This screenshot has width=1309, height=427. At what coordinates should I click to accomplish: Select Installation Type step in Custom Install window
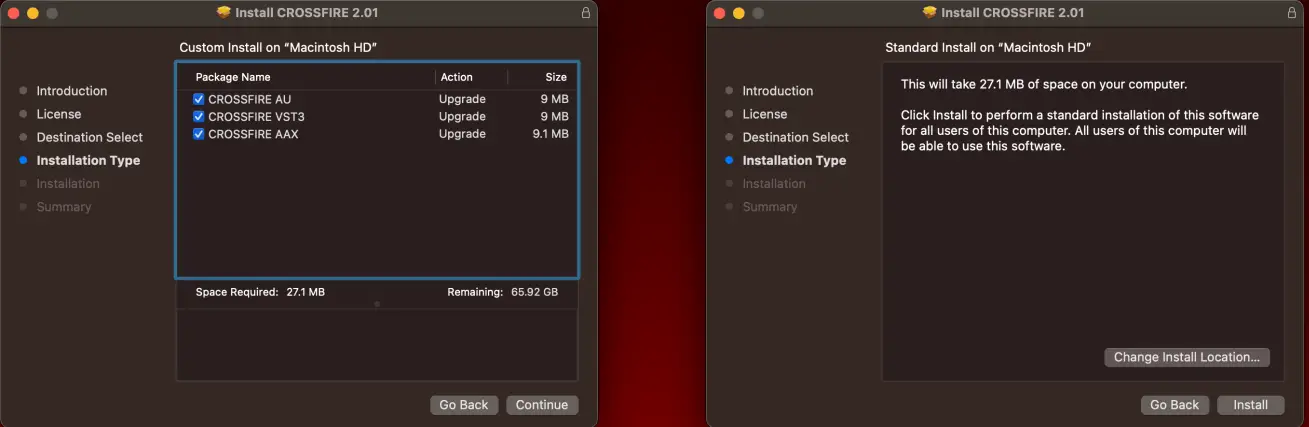coord(88,160)
